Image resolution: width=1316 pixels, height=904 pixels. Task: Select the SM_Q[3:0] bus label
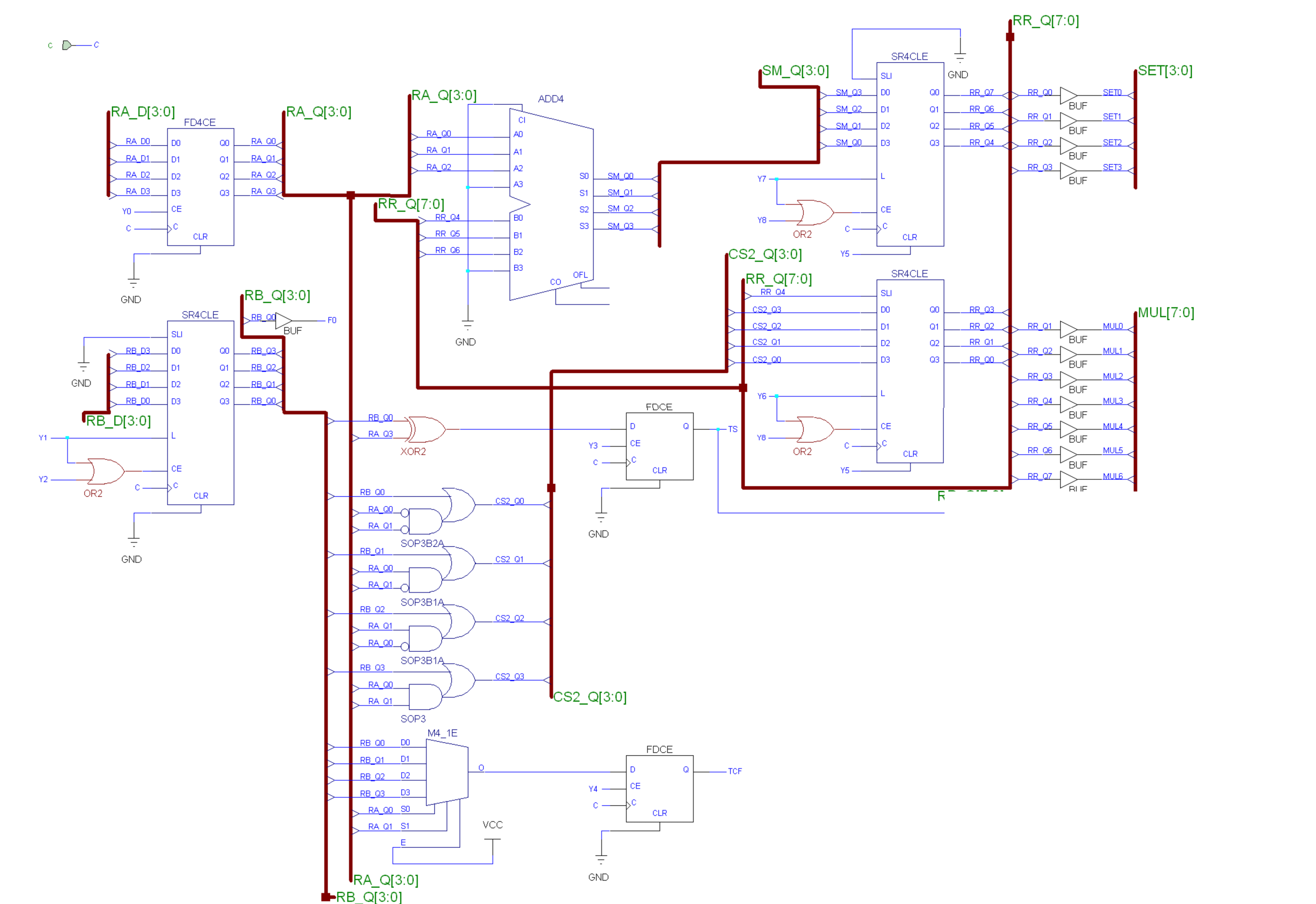coord(795,71)
